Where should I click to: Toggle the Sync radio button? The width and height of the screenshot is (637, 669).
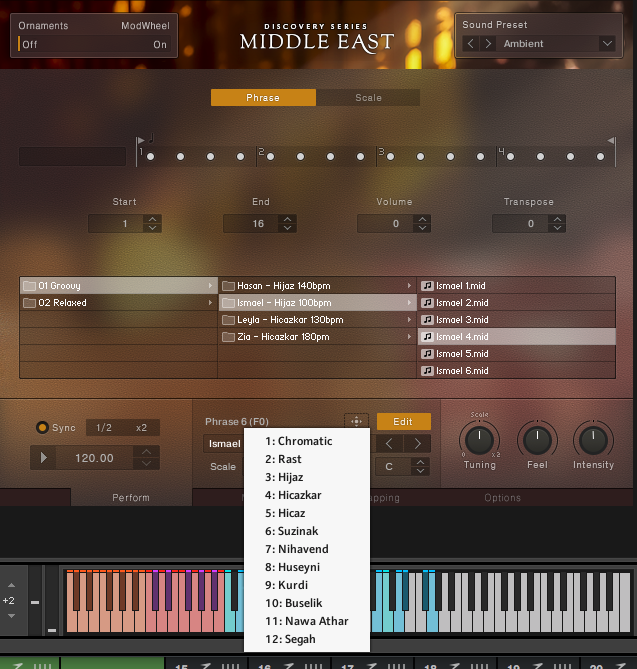tap(42, 428)
